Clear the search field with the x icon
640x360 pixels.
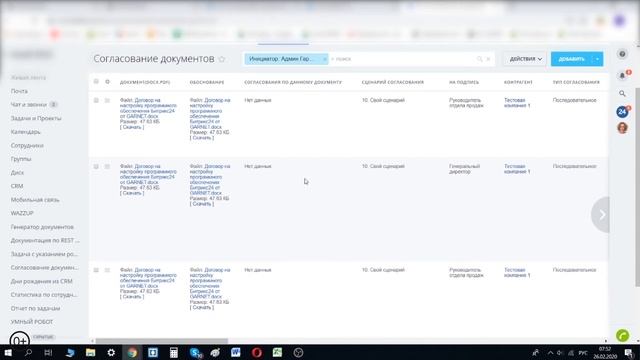click(x=488, y=59)
